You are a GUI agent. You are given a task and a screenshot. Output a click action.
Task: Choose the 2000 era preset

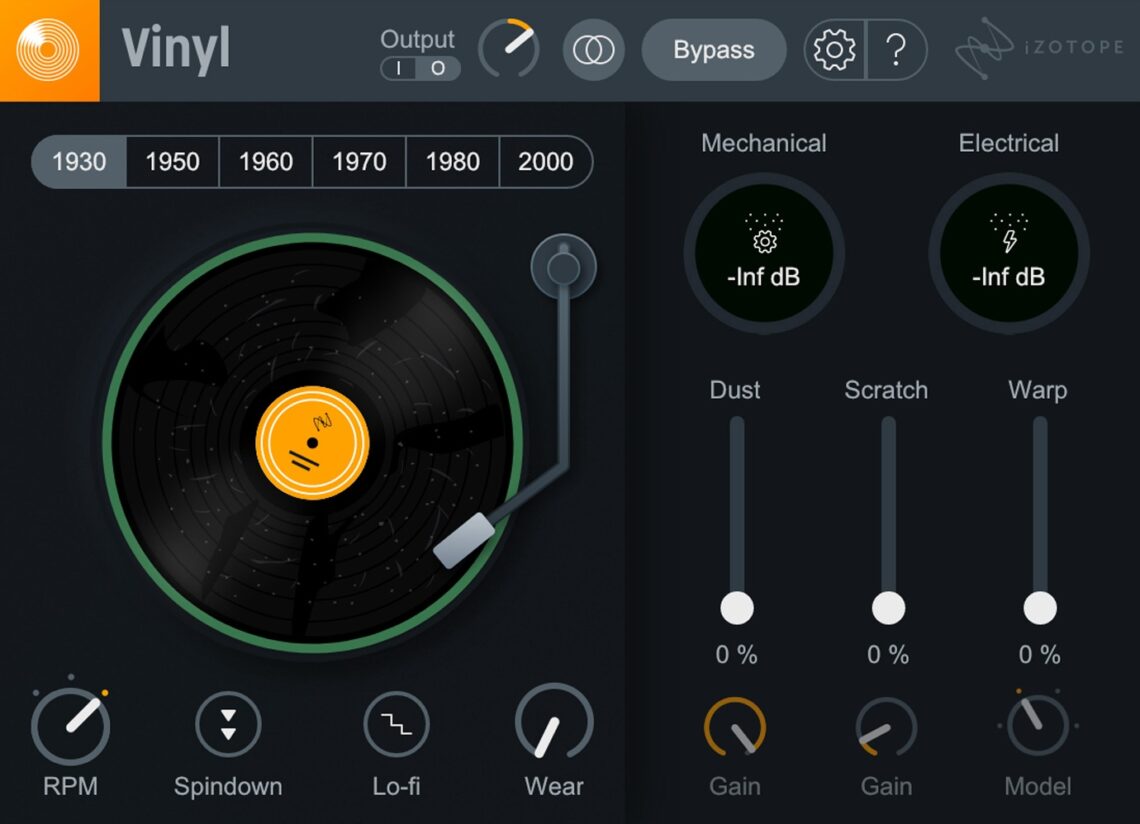click(545, 161)
